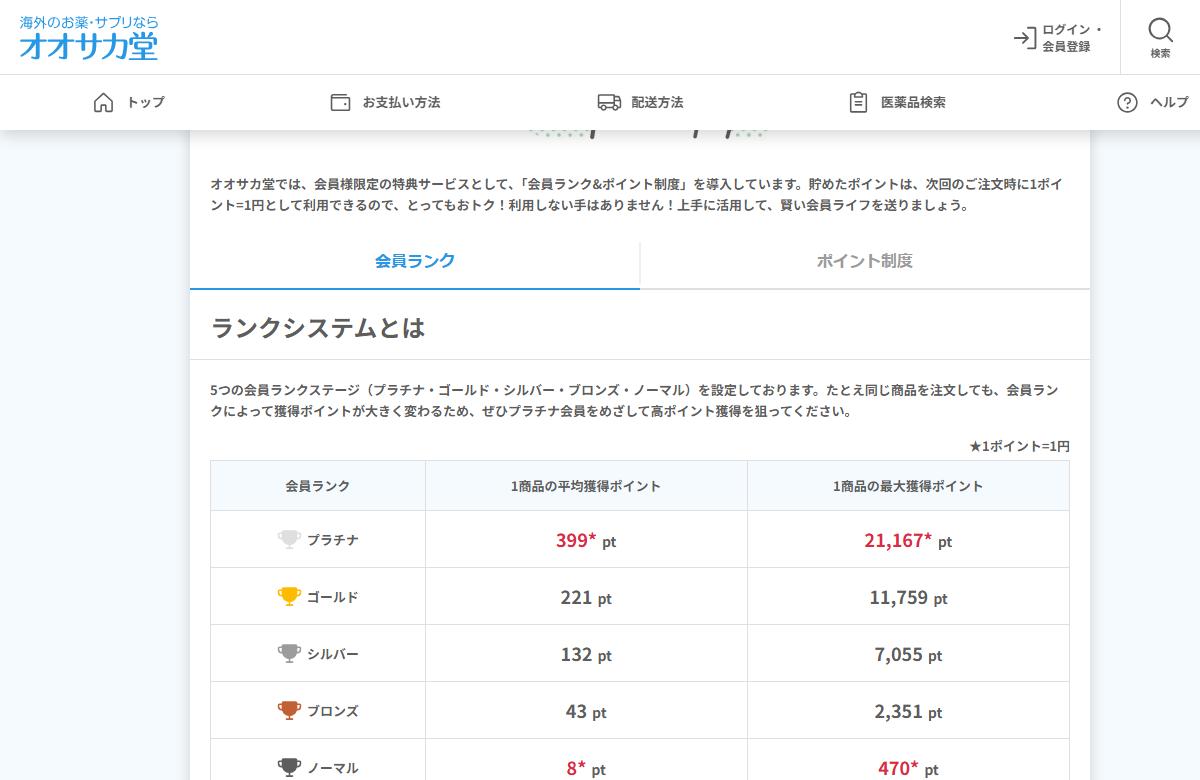Viewport: 1200px width, 780px height.
Task: Click the 399* pt value
Action: 586,541
